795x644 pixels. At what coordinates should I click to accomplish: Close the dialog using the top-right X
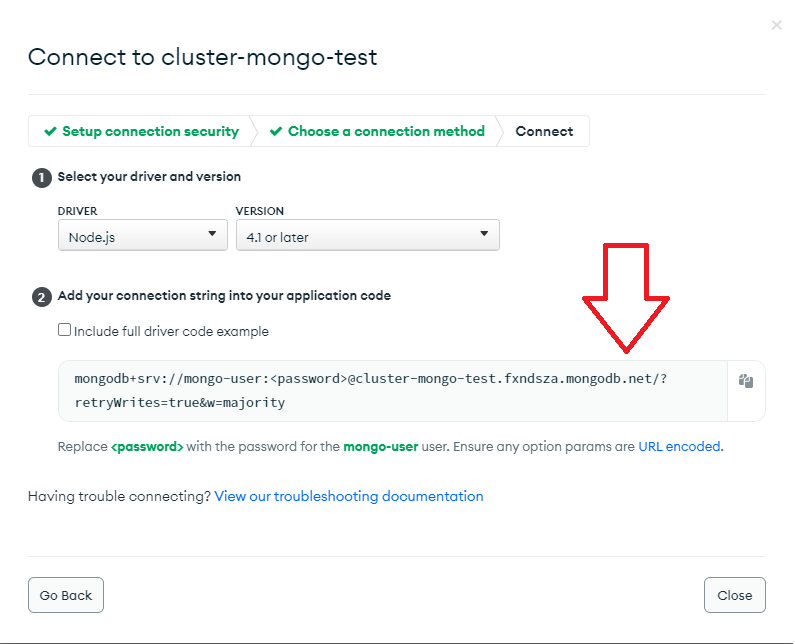tap(776, 25)
